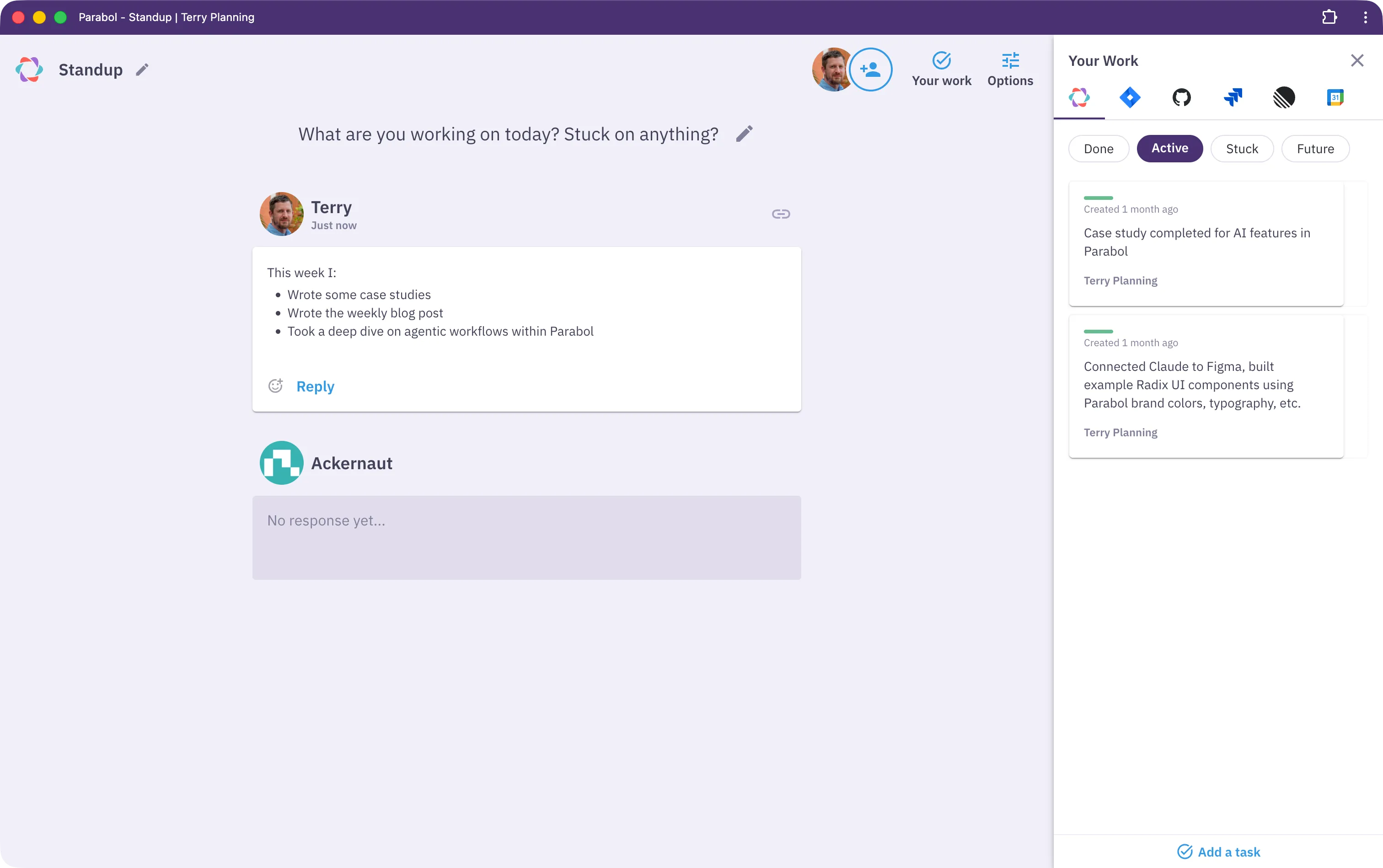Select the Parabol tasks tab
This screenshot has width=1383, height=868.
pos(1079,97)
